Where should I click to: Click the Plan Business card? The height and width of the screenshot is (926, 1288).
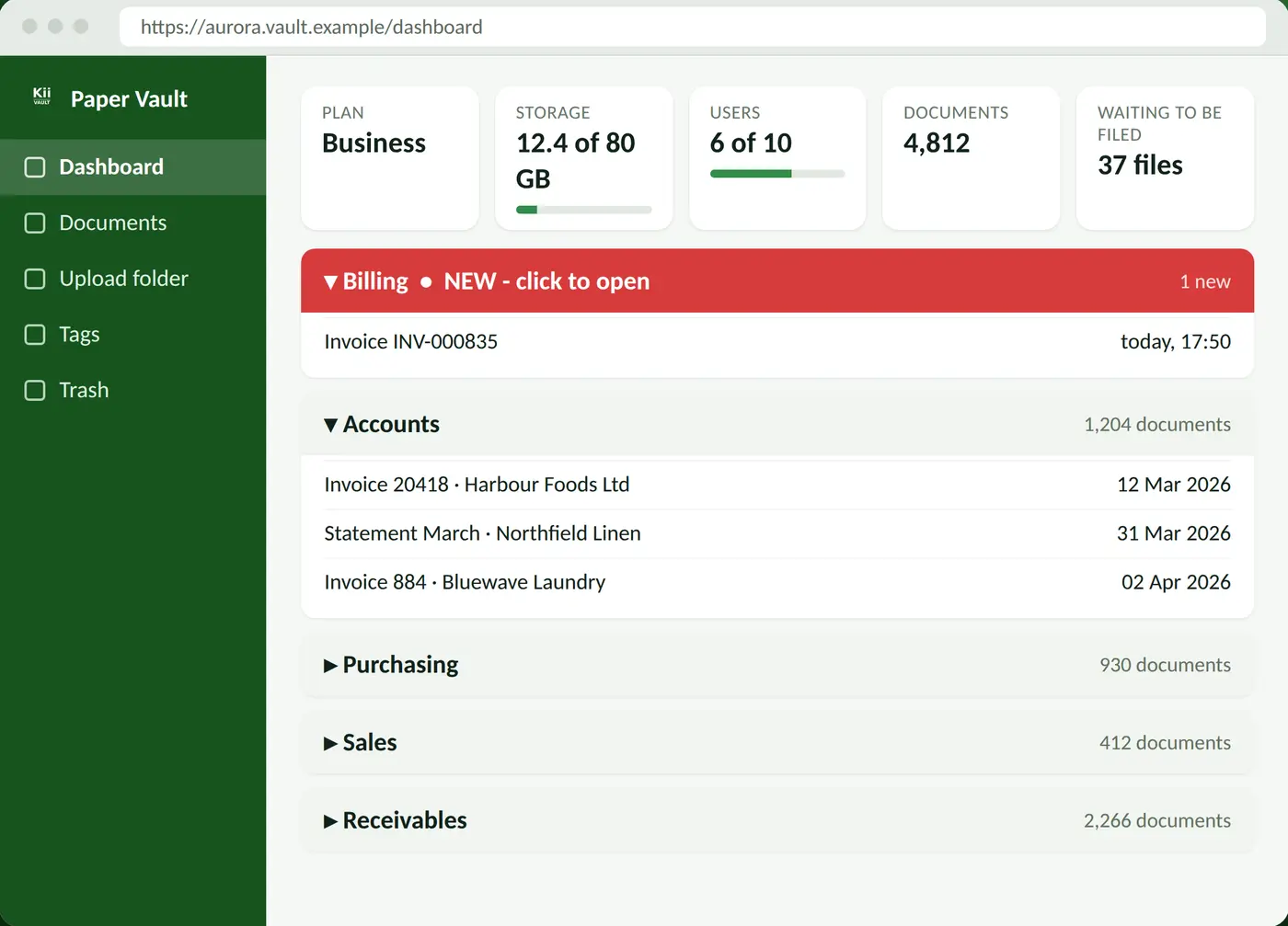coord(390,158)
